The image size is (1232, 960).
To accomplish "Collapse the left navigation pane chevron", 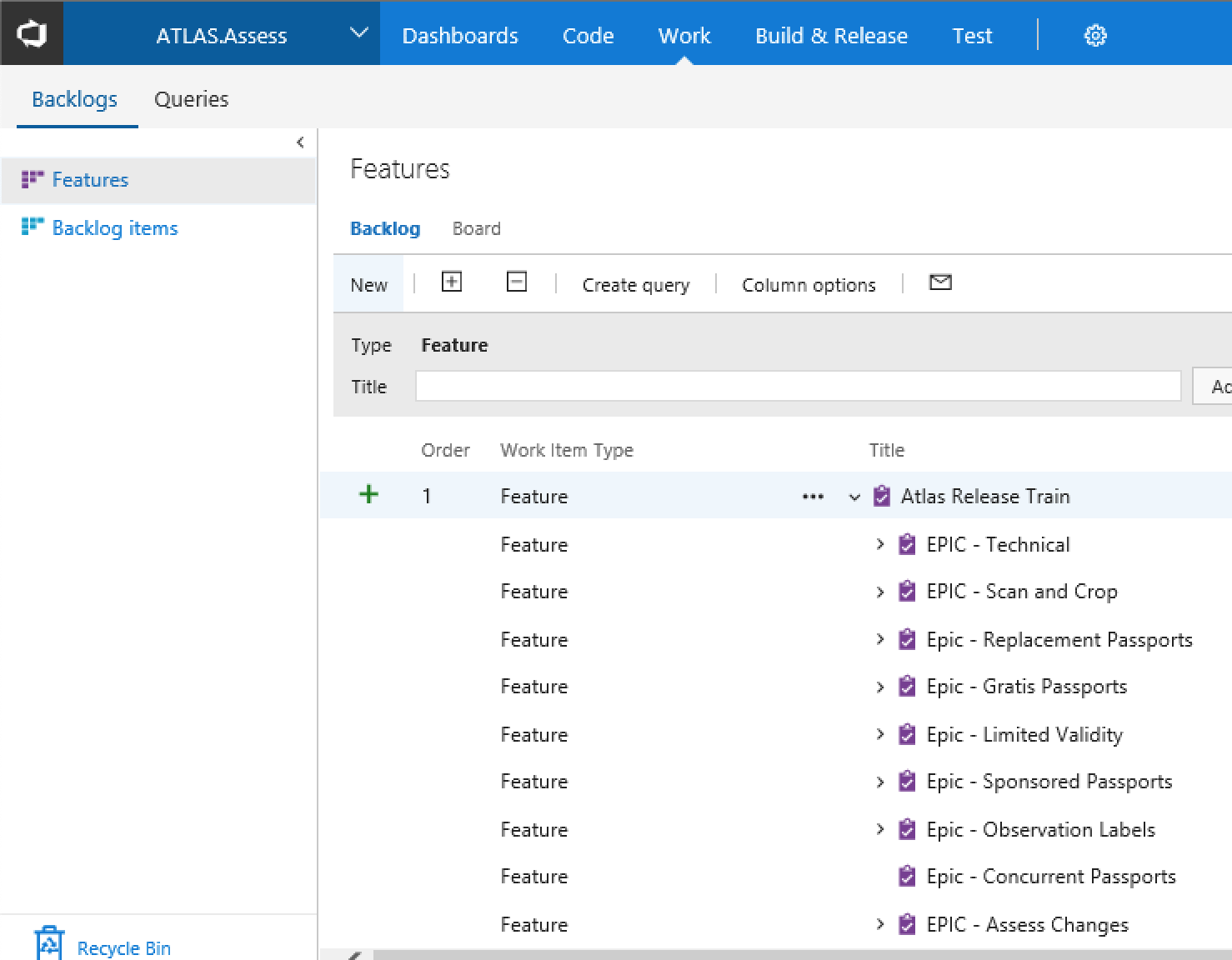I will click(300, 142).
